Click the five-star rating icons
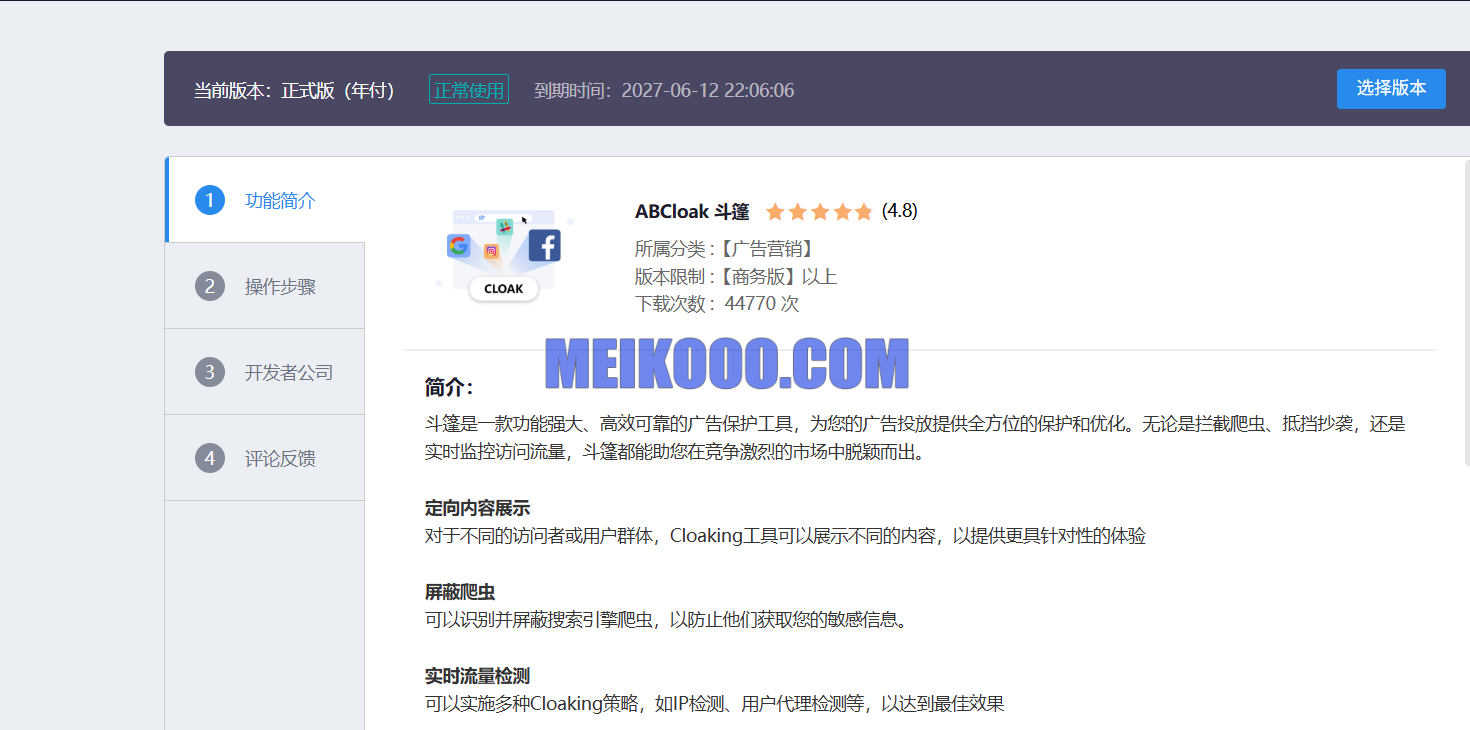 819,212
